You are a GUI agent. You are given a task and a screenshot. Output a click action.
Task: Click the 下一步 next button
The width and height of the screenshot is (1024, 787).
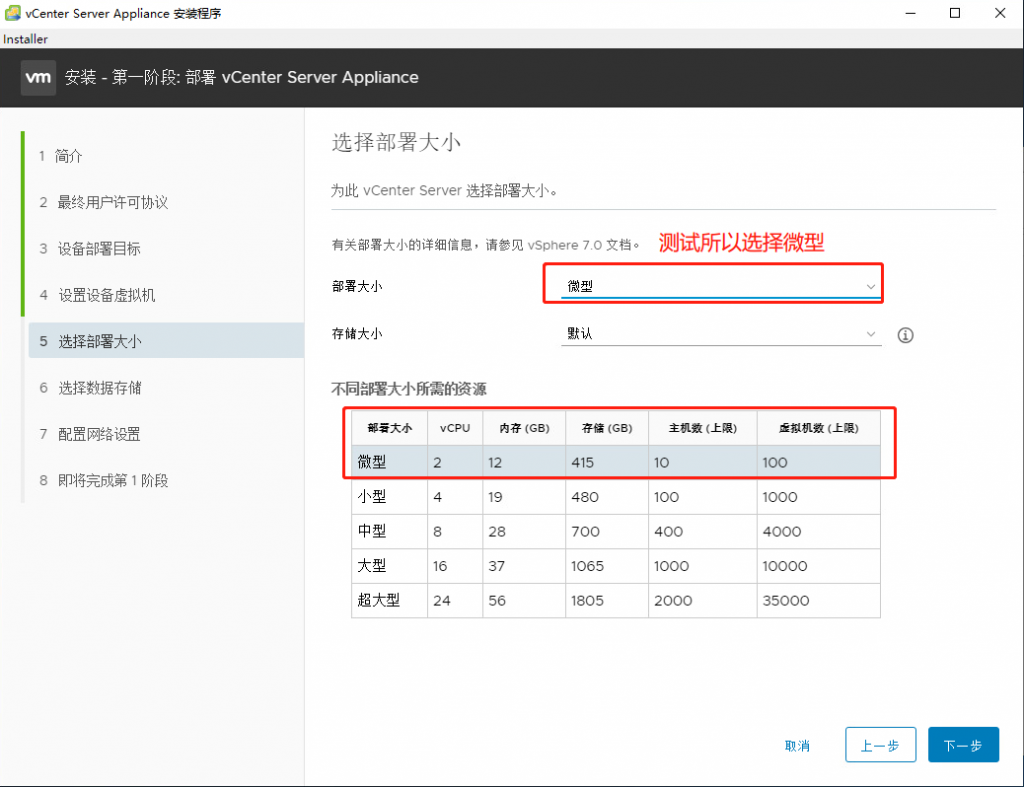(x=963, y=745)
